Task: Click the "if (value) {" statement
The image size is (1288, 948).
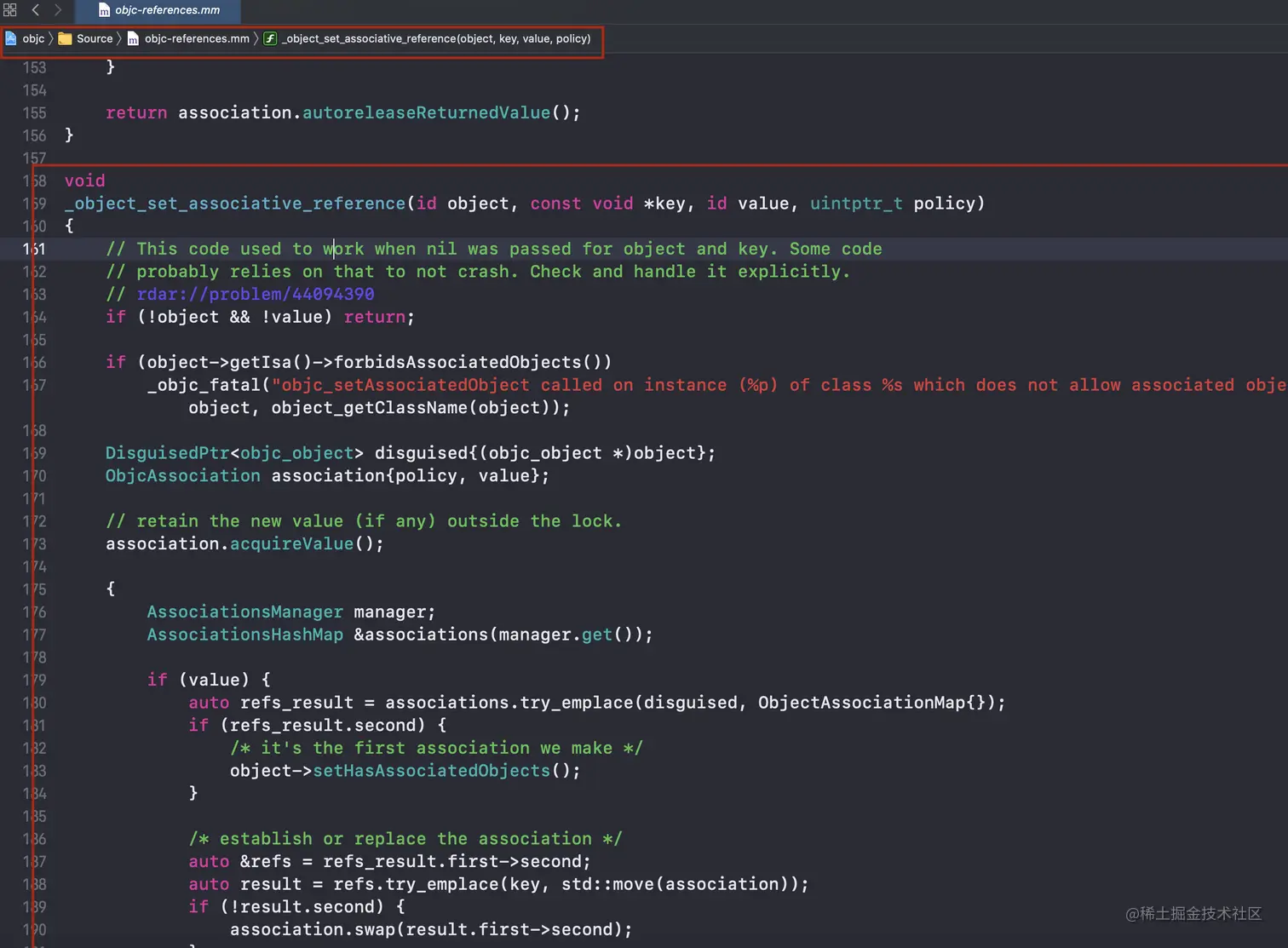Action: click(x=209, y=680)
